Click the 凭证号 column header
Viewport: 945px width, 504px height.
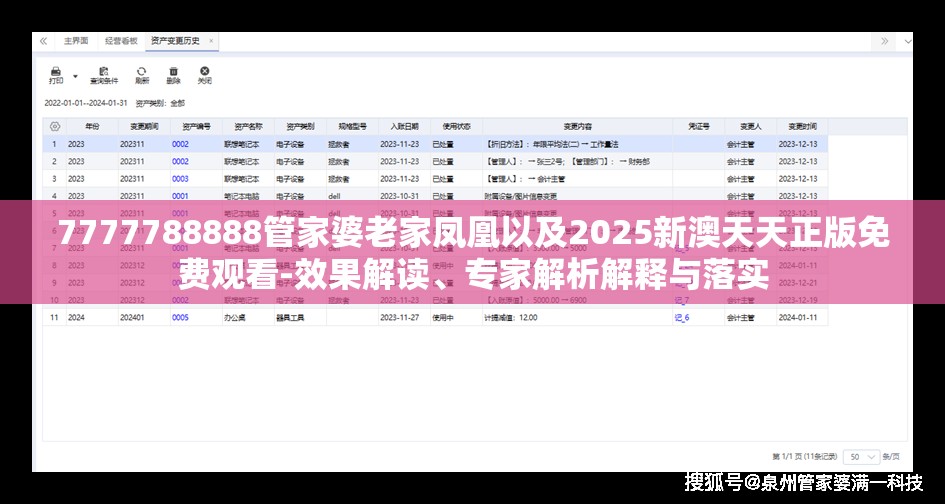pyautogui.click(x=699, y=127)
